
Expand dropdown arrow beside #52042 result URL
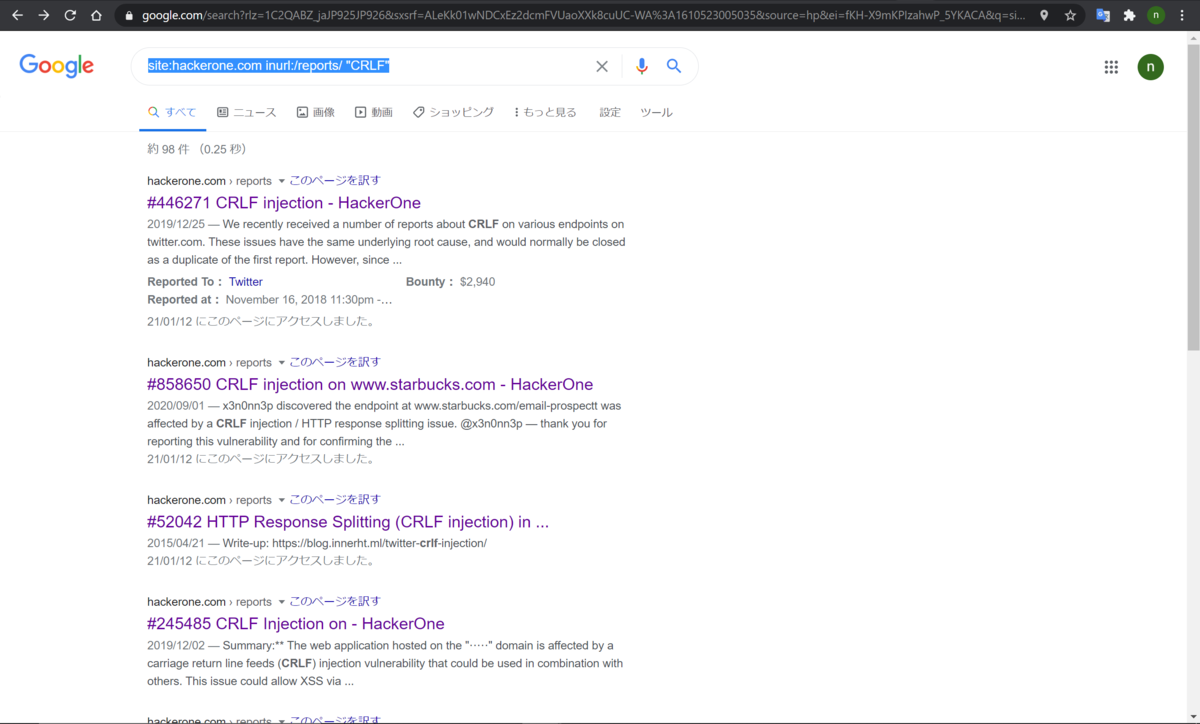(281, 500)
